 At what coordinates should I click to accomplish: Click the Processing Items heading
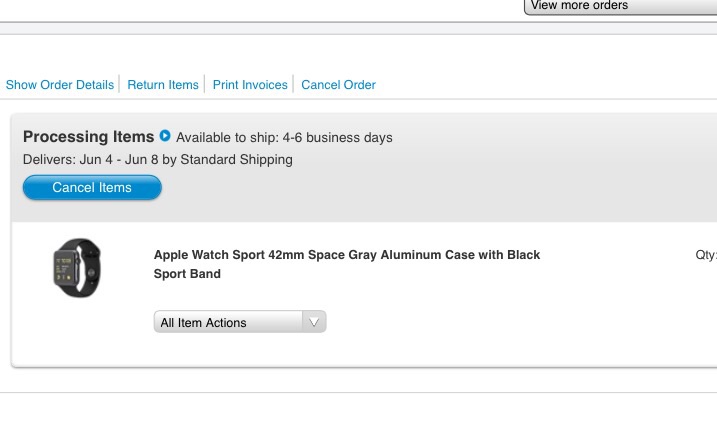pos(88,137)
